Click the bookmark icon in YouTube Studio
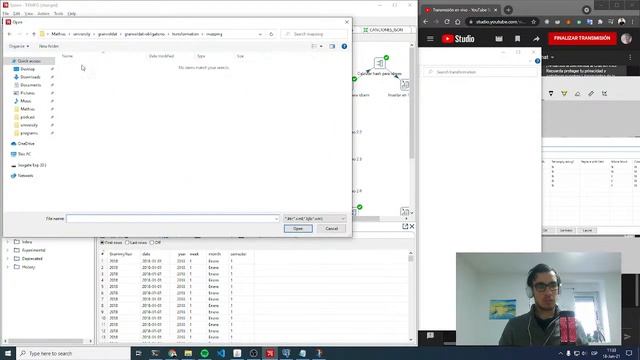The image size is (640, 360). tap(518, 39)
